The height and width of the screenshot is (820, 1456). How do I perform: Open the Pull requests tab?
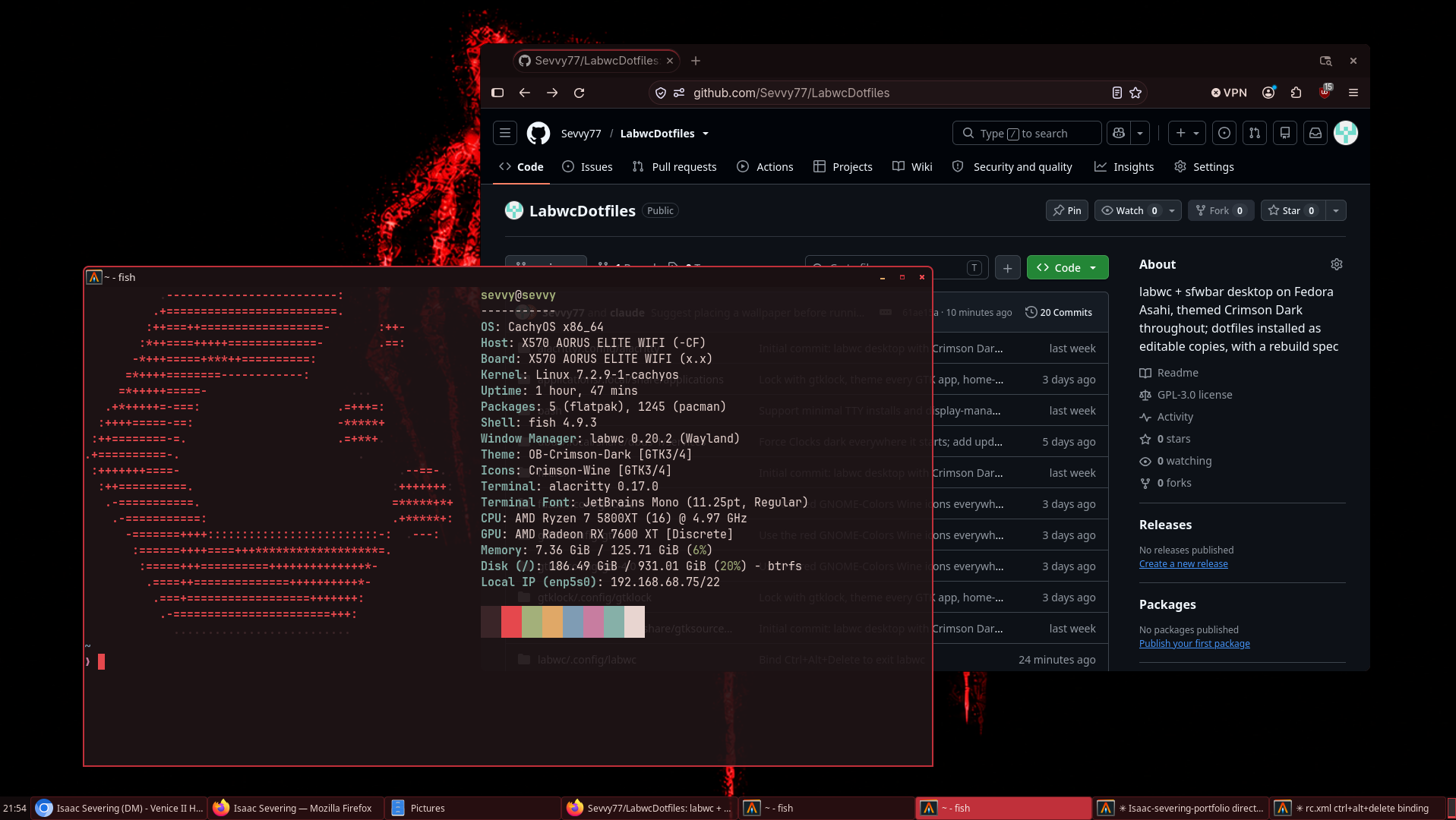pos(674,167)
